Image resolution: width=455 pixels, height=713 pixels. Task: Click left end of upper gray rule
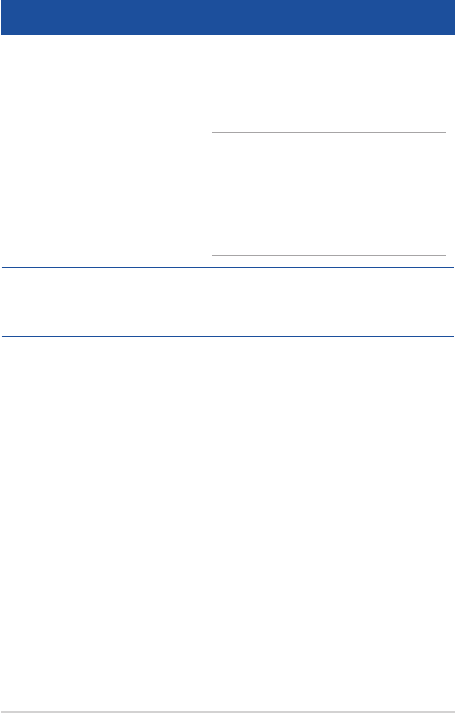(214, 132)
